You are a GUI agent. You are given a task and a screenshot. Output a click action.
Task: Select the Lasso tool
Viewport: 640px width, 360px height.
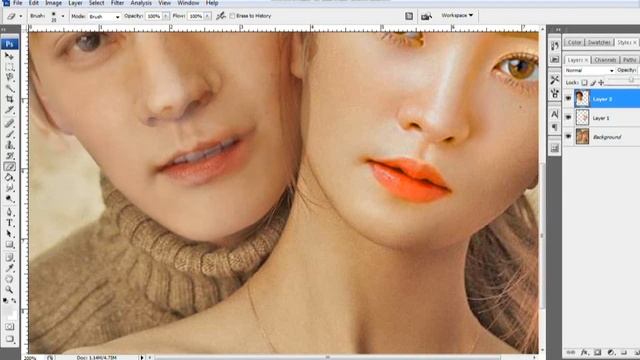[x=9, y=77]
